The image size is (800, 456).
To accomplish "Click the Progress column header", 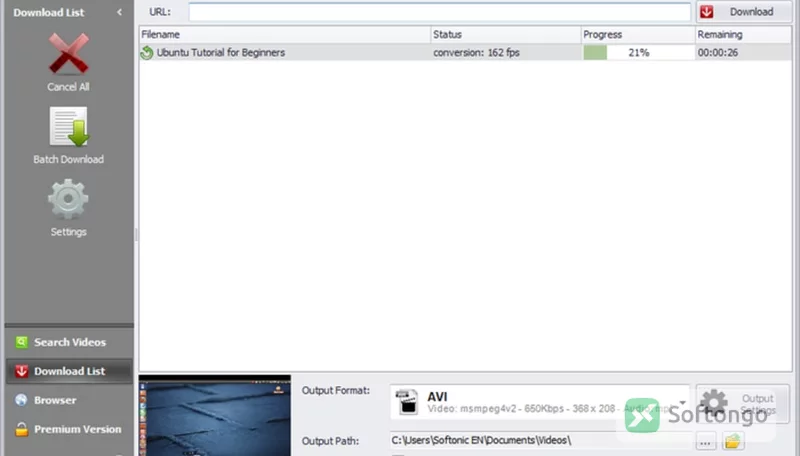I will [x=638, y=34].
